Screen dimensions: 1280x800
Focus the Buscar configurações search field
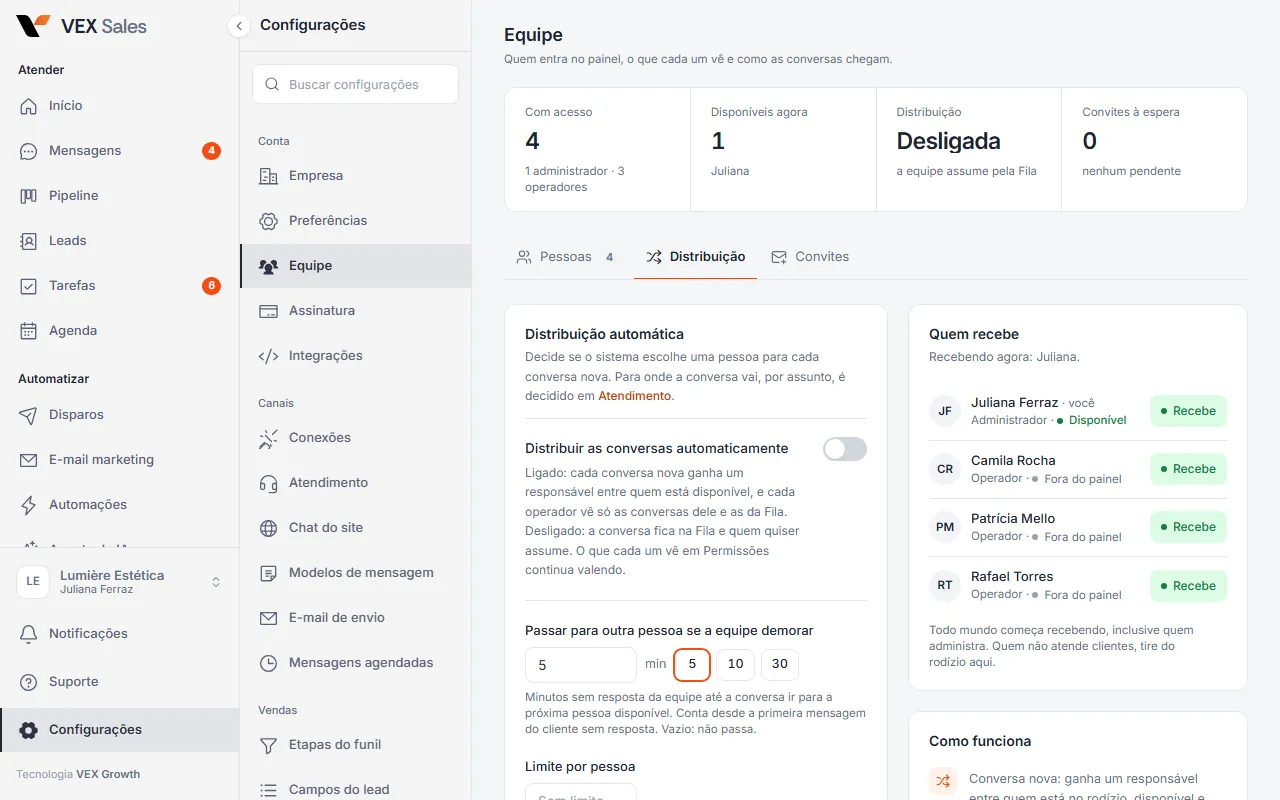pos(355,85)
